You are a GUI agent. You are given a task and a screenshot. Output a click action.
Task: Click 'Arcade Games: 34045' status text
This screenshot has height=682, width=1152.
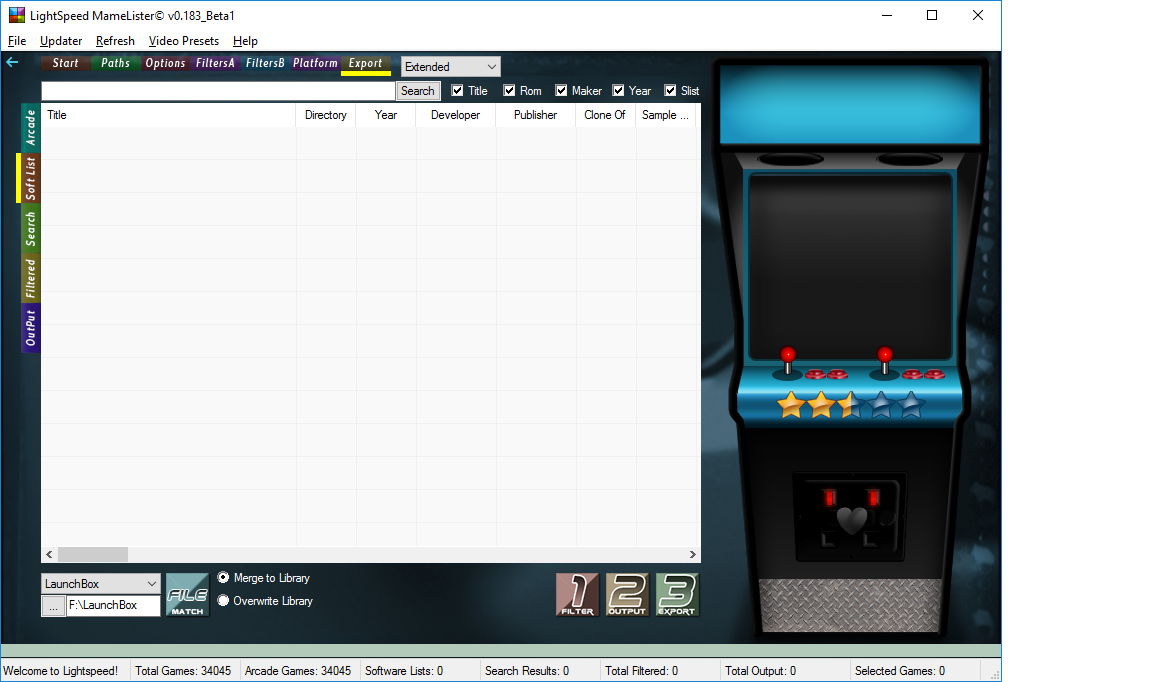click(x=298, y=671)
